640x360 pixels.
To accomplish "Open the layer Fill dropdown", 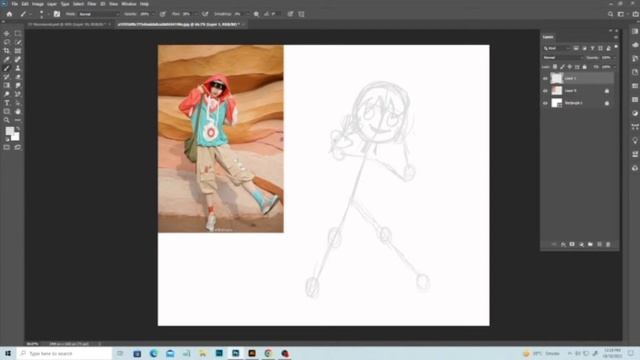I will pos(615,67).
